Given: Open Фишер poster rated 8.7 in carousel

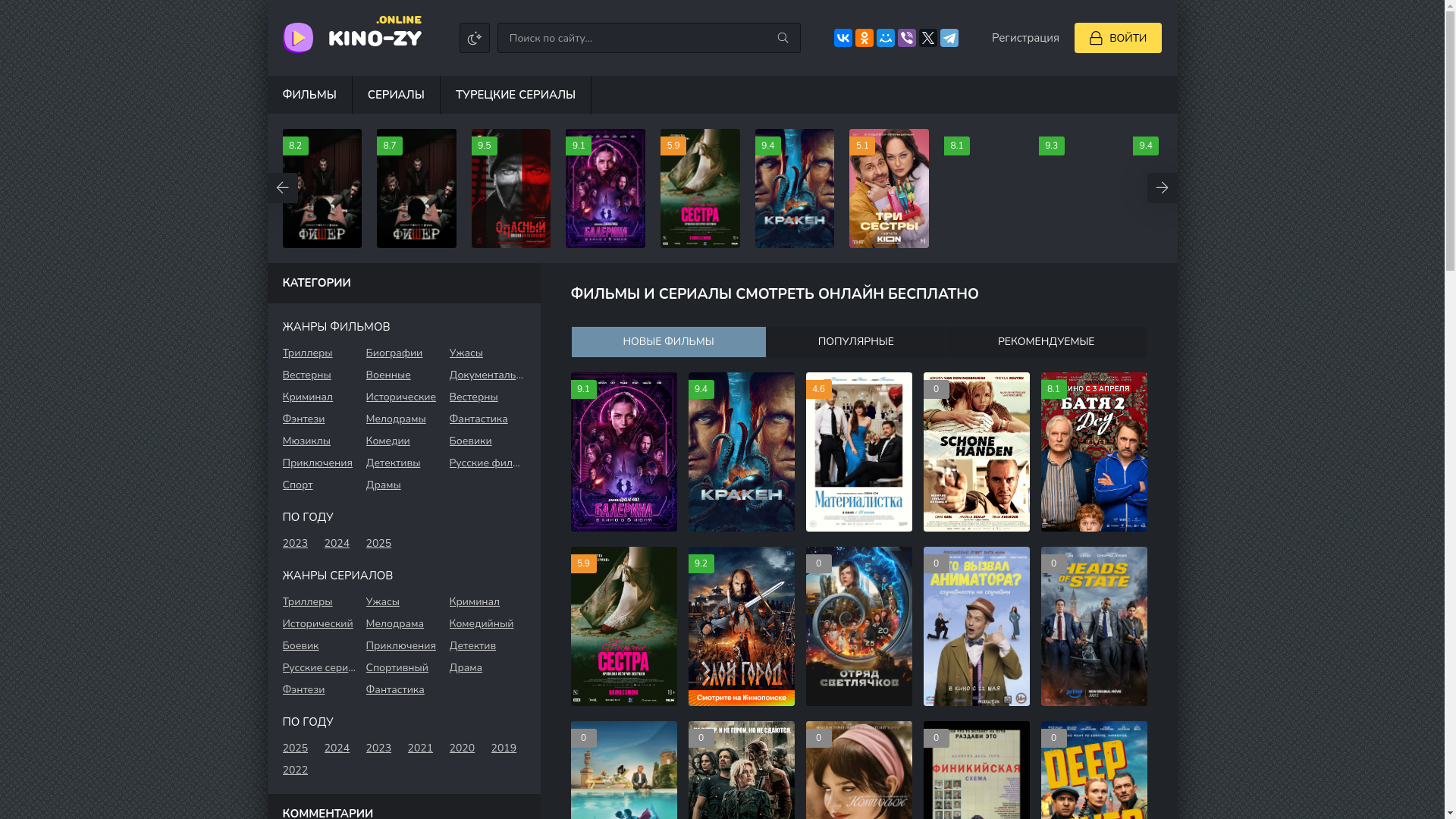Looking at the screenshot, I should click(416, 188).
